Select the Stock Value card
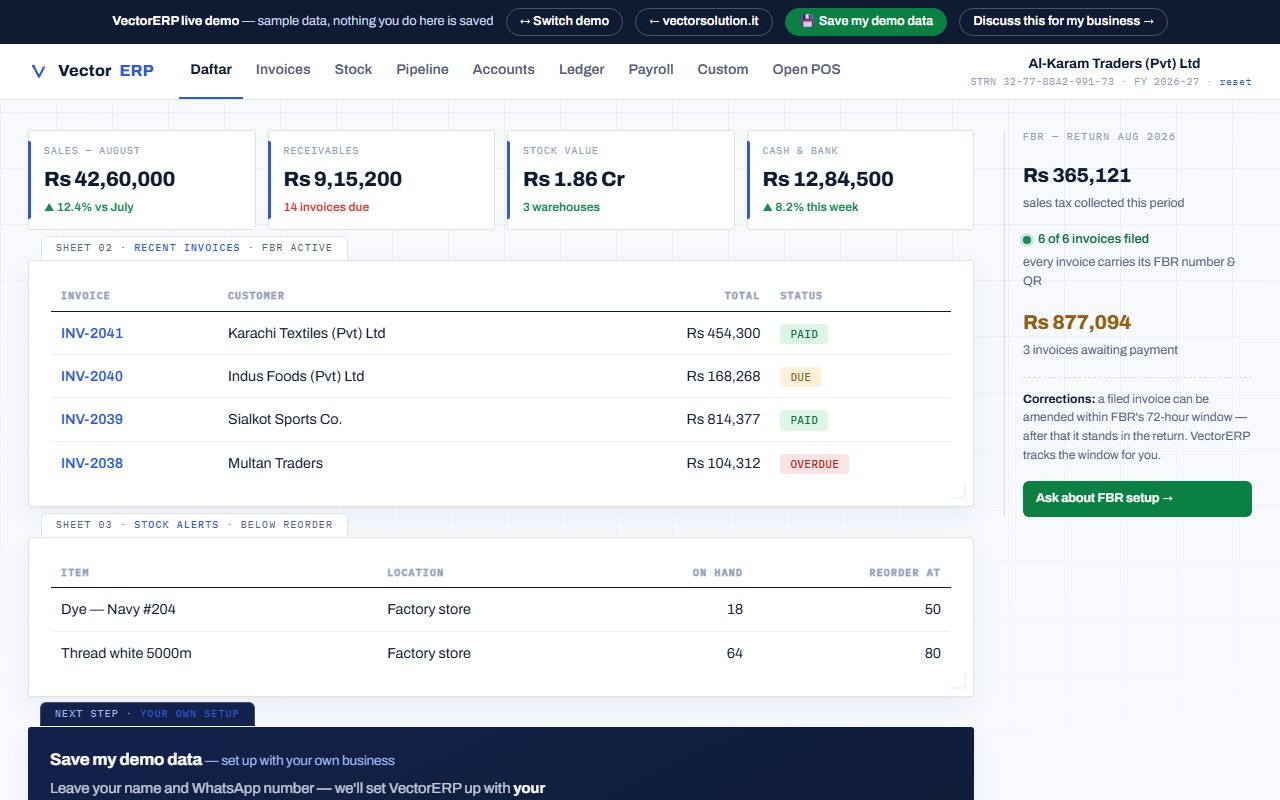Screen dimensions: 1280x800 point(621,179)
